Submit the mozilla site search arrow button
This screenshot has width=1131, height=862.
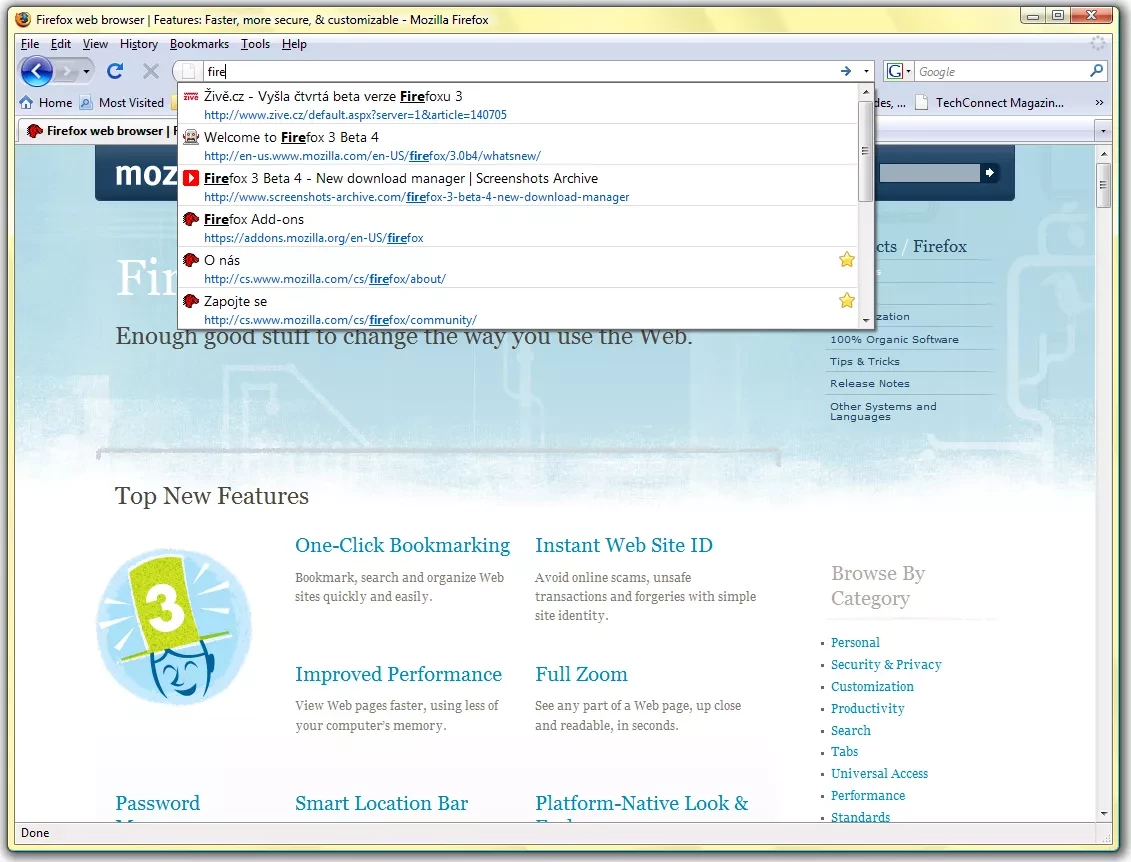[x=990, y=173]
